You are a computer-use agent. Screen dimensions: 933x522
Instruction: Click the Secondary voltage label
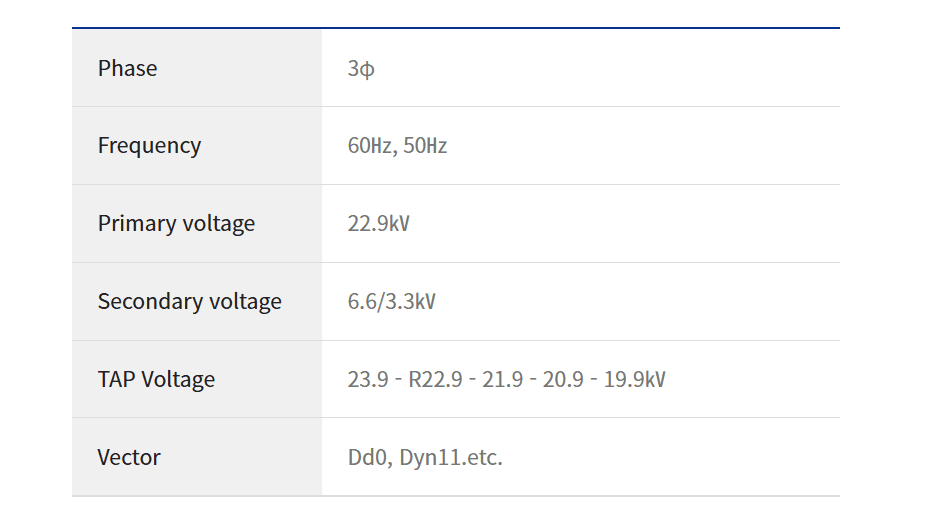click(189, 302)
